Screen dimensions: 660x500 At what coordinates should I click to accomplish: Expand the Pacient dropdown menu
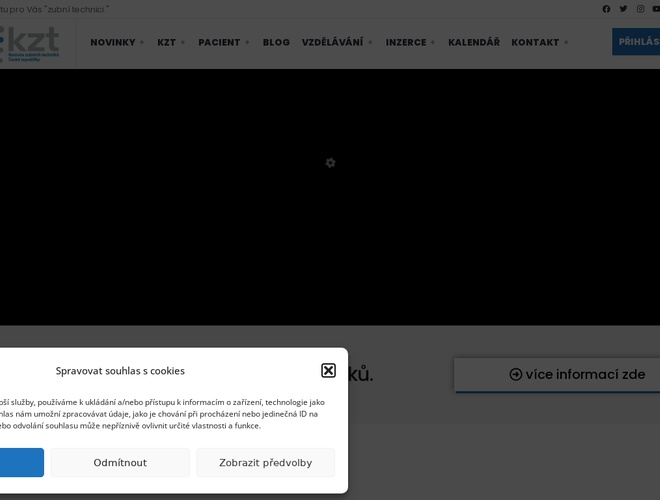tap(224, 43)
